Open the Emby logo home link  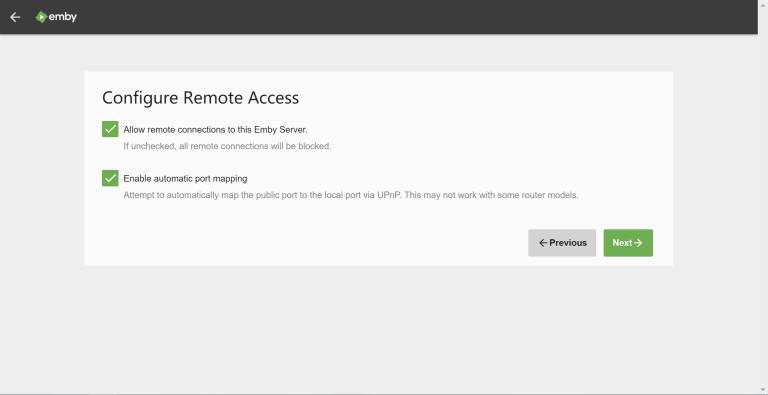[x=56, y=17]
